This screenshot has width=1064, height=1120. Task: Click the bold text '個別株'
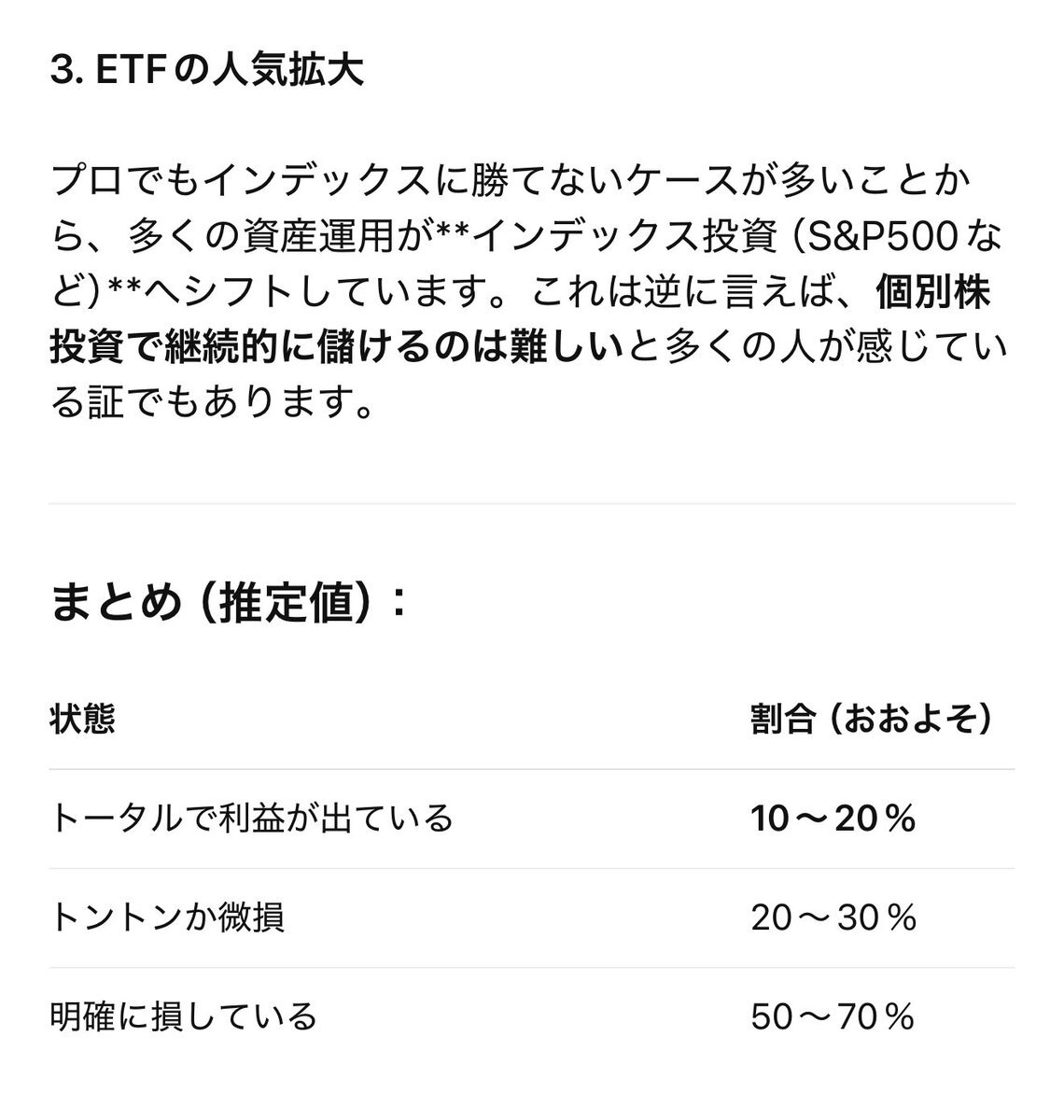pos(933,294)
